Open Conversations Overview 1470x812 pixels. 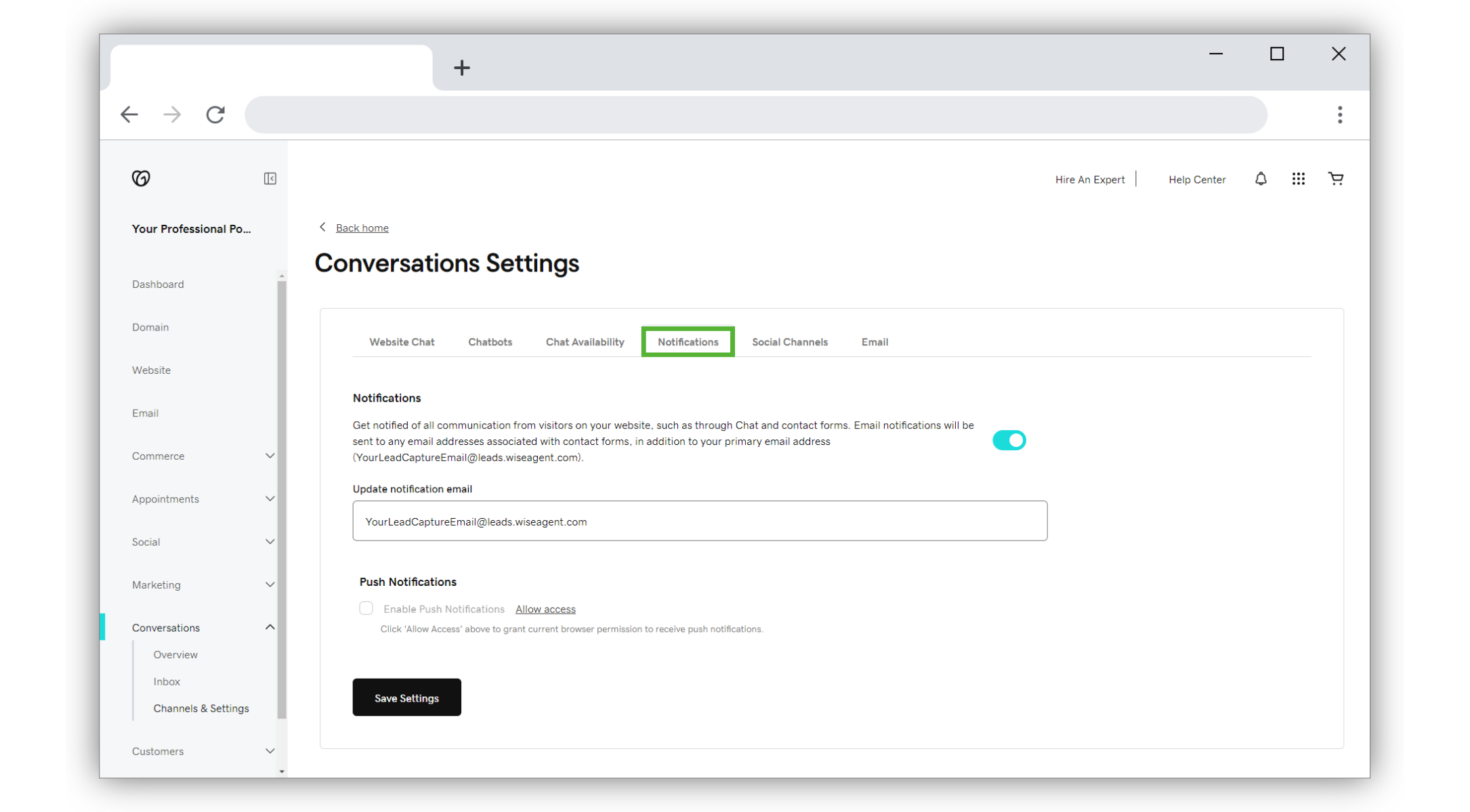coord(175,655)
